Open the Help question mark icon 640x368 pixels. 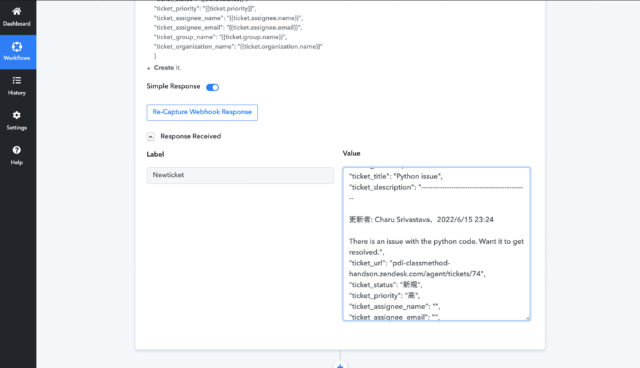17,150
